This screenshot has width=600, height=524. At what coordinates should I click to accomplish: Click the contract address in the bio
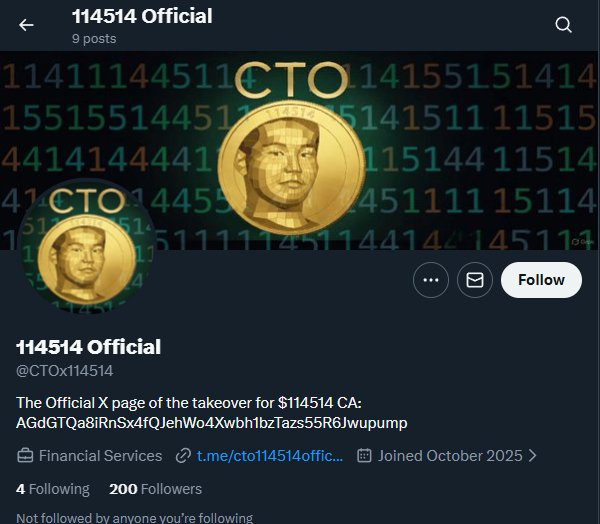coord(212,423)
